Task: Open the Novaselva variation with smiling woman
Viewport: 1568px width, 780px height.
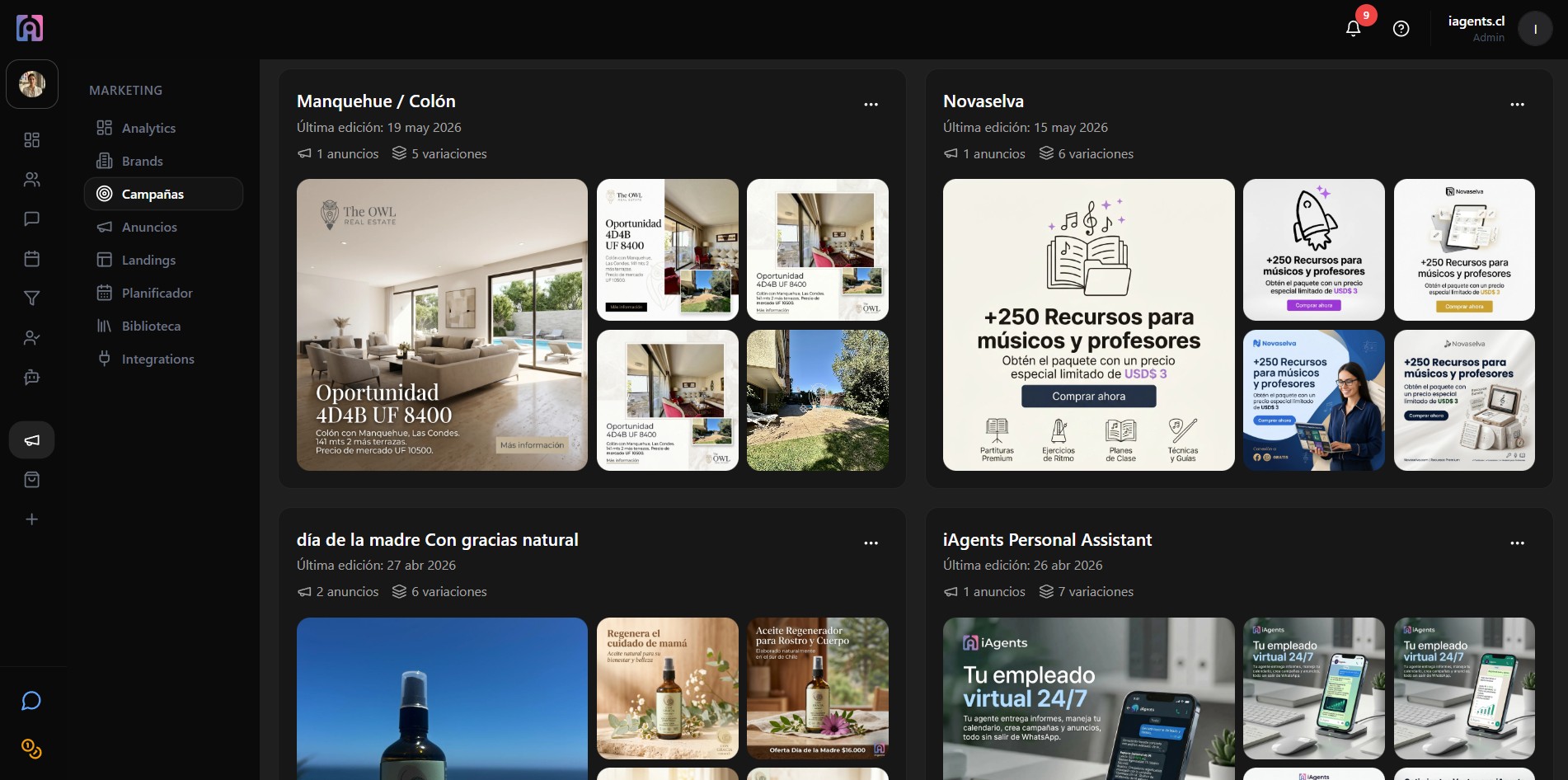Action: point(1314,400)
